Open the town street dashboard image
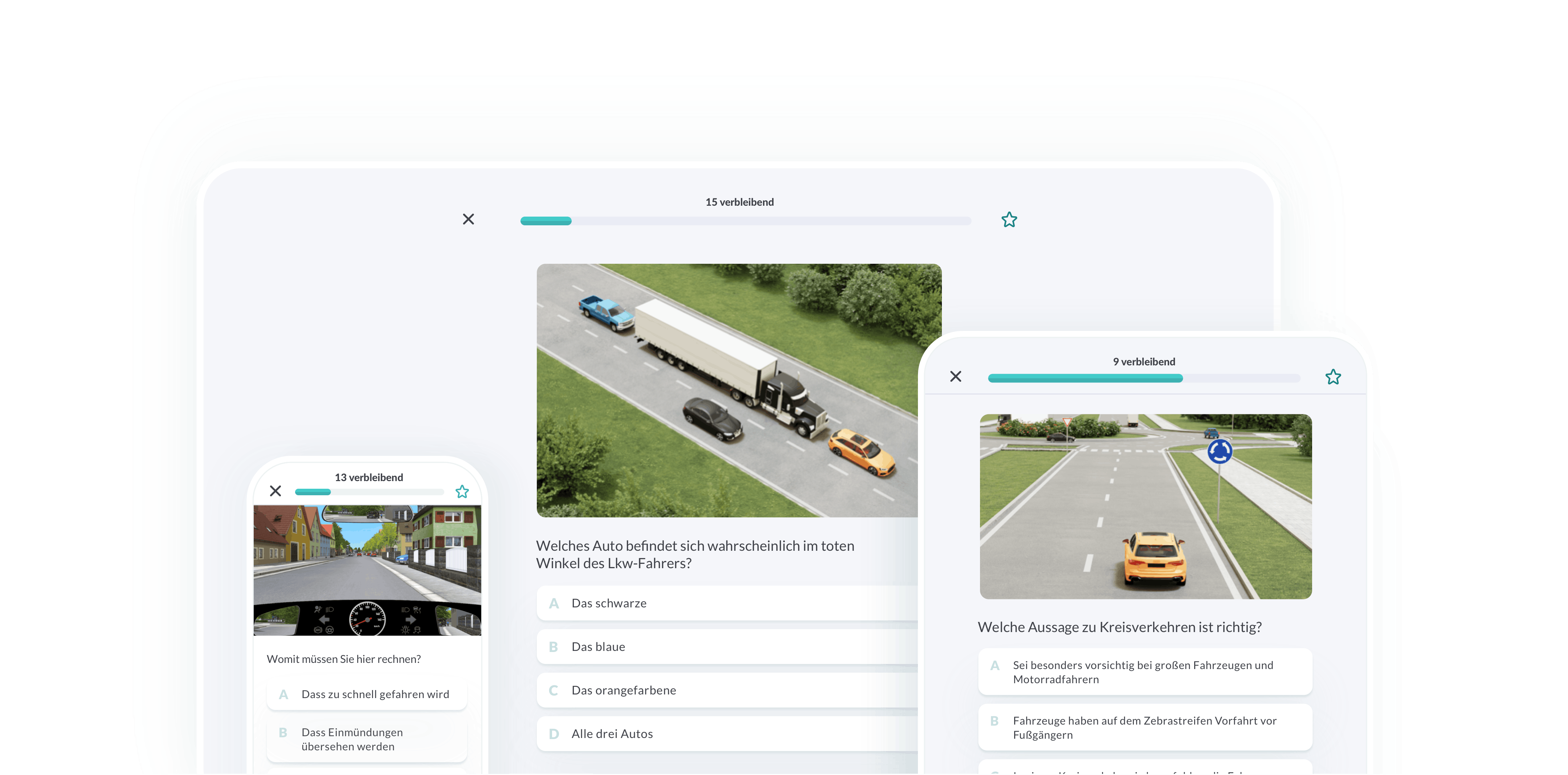Image resolution: width=1568 pixels, height=775 pixels. [367, 570]
